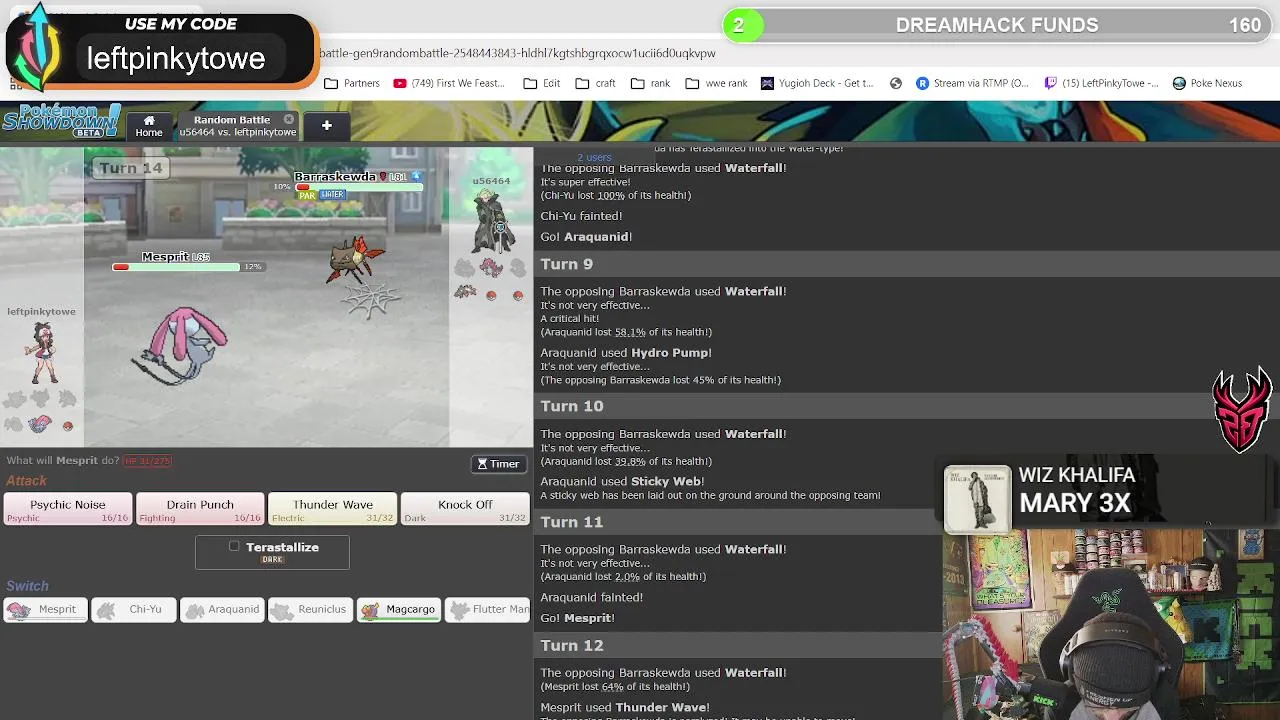The image size is (1280, 720).
Task: Click the 'Araquanid fainted!' log line
Action: click(x=592, y=597)
